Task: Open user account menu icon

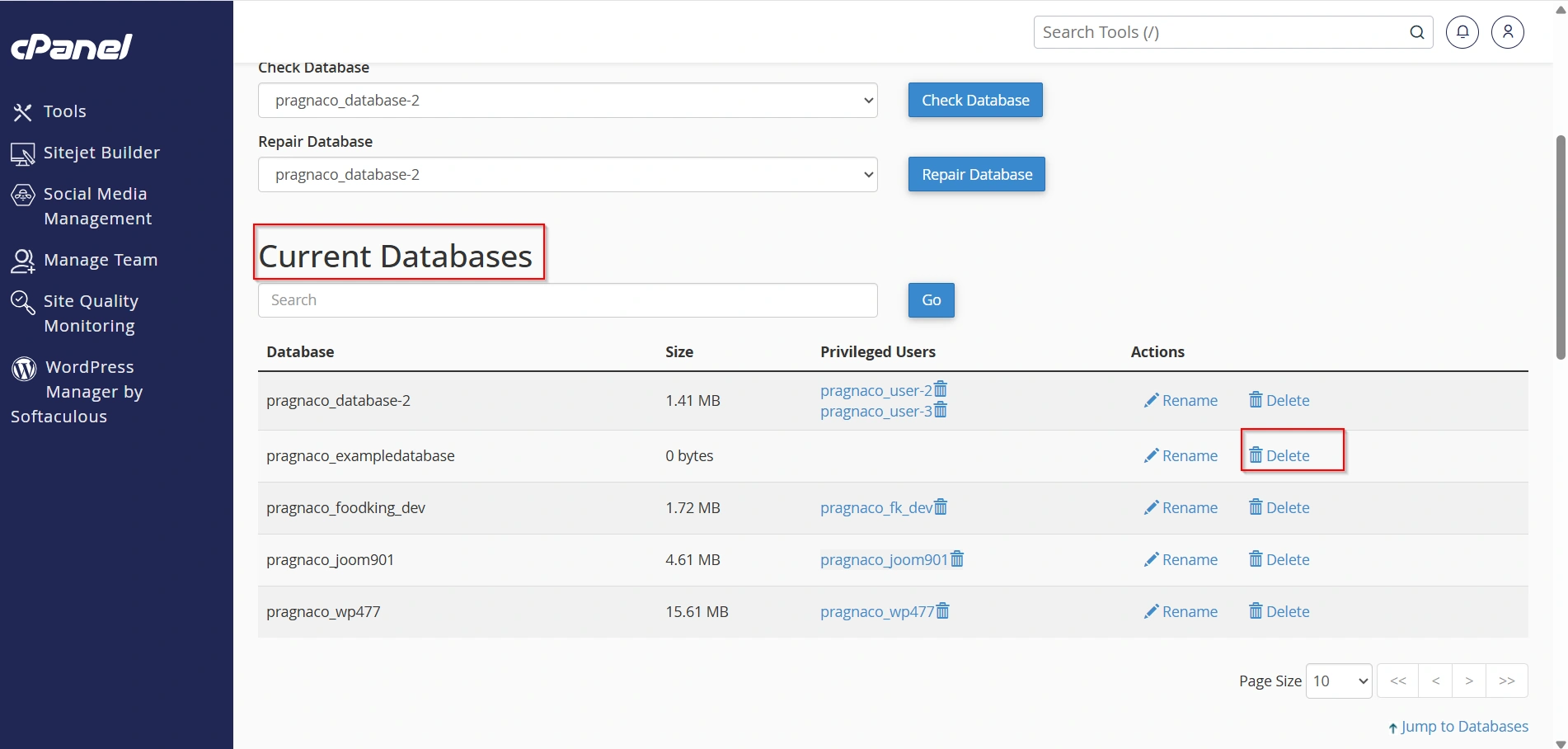Action: tap(1508, 32)
